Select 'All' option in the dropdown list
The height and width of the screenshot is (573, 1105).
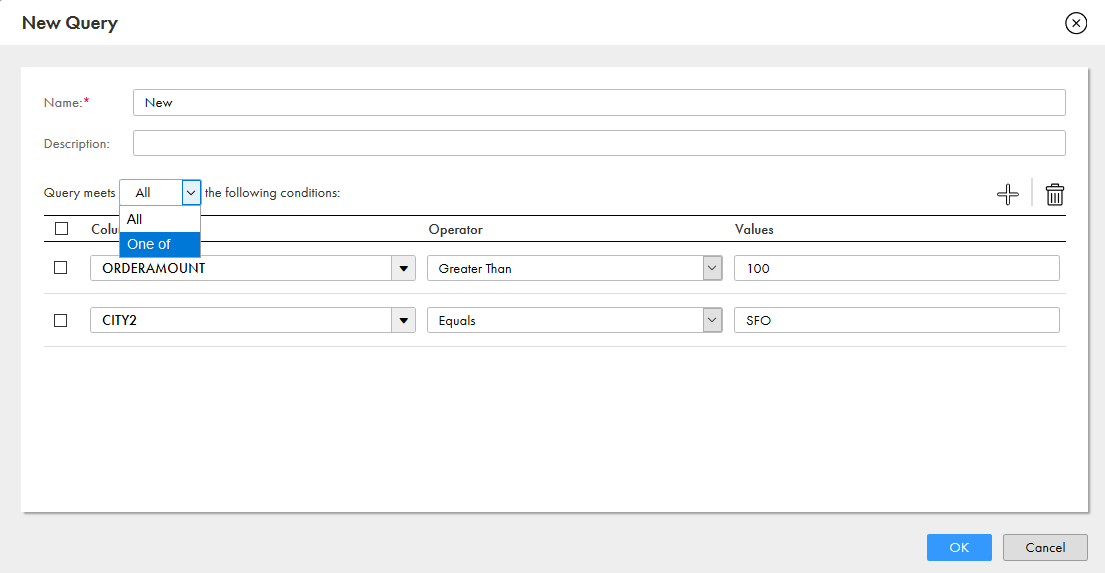[159, 219]
